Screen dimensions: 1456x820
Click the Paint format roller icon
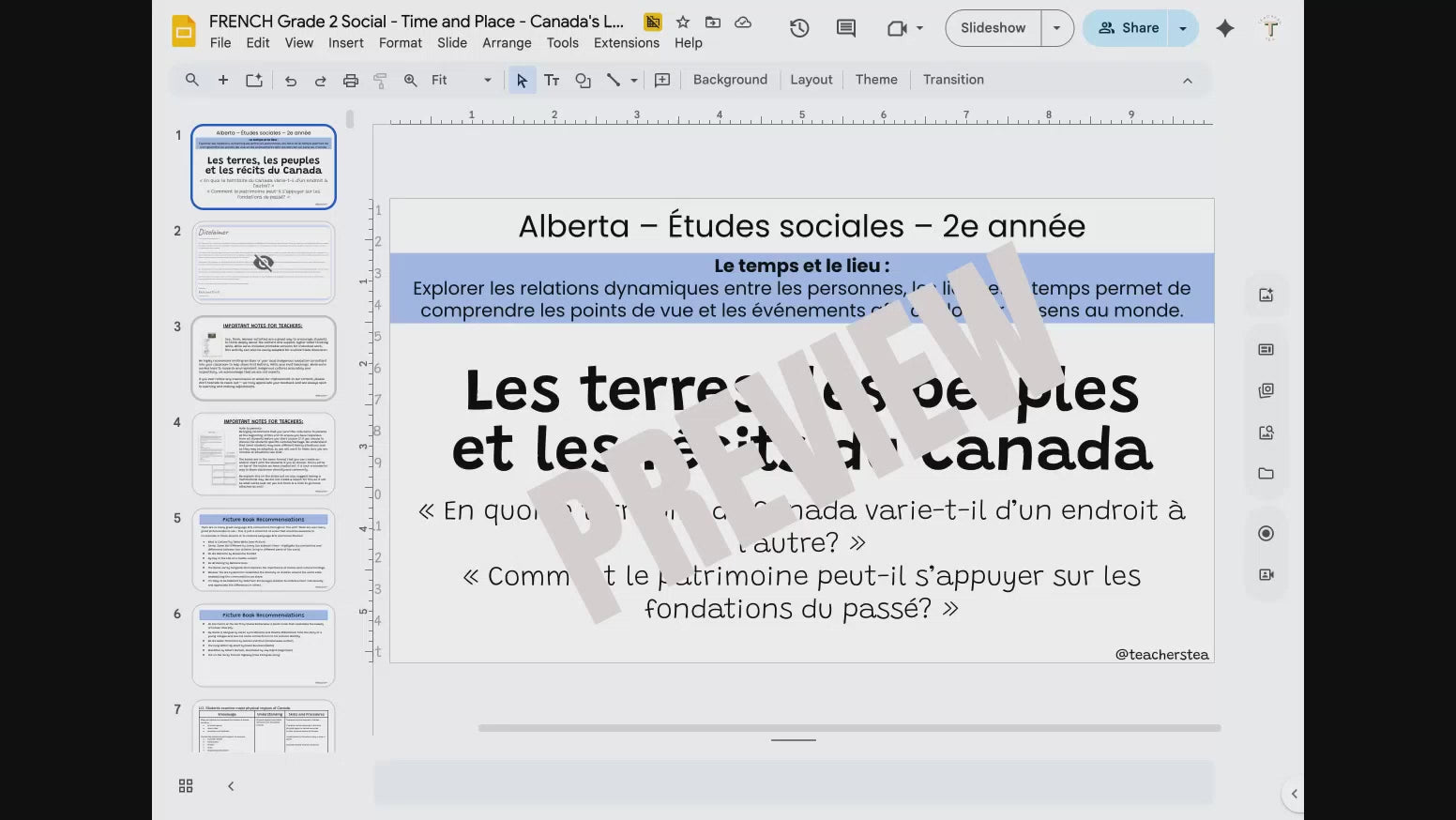(380, 81)
